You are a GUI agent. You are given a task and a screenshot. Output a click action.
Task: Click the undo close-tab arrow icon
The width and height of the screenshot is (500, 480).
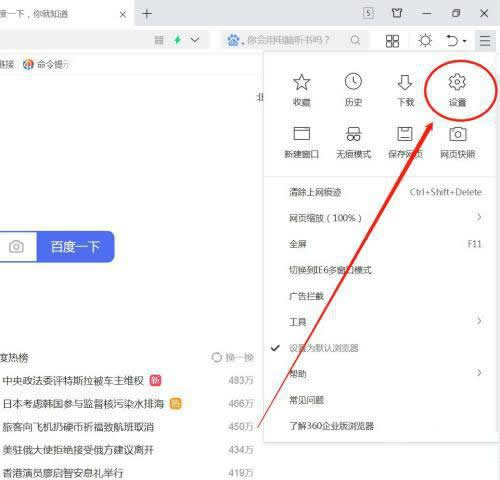point(452,41)
